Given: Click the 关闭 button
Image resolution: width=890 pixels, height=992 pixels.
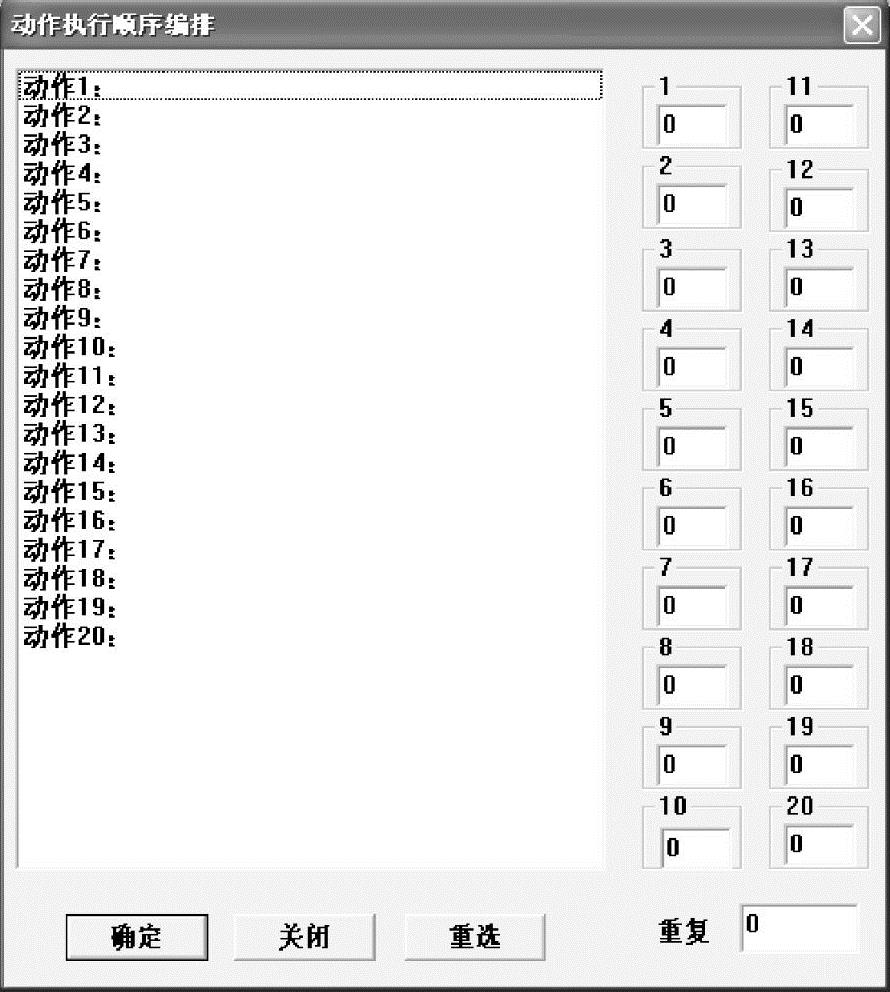Looking at the screenshot, I should (304, 937).
